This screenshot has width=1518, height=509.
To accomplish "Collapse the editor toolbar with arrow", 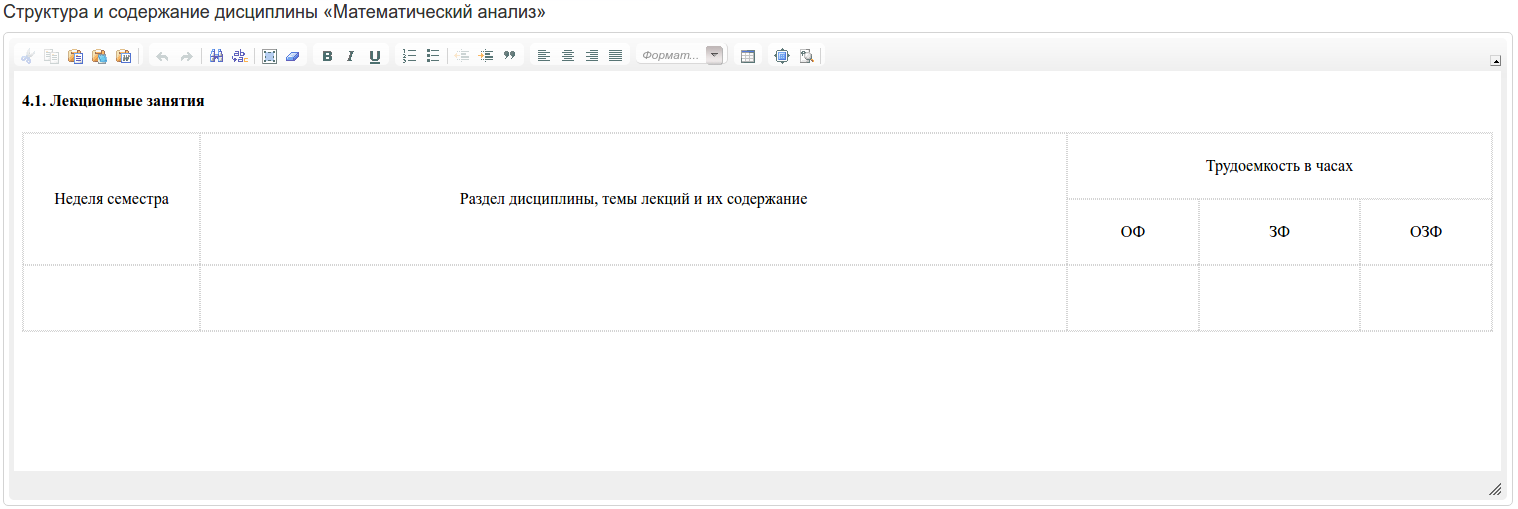I will click(x=1495, y=61).
